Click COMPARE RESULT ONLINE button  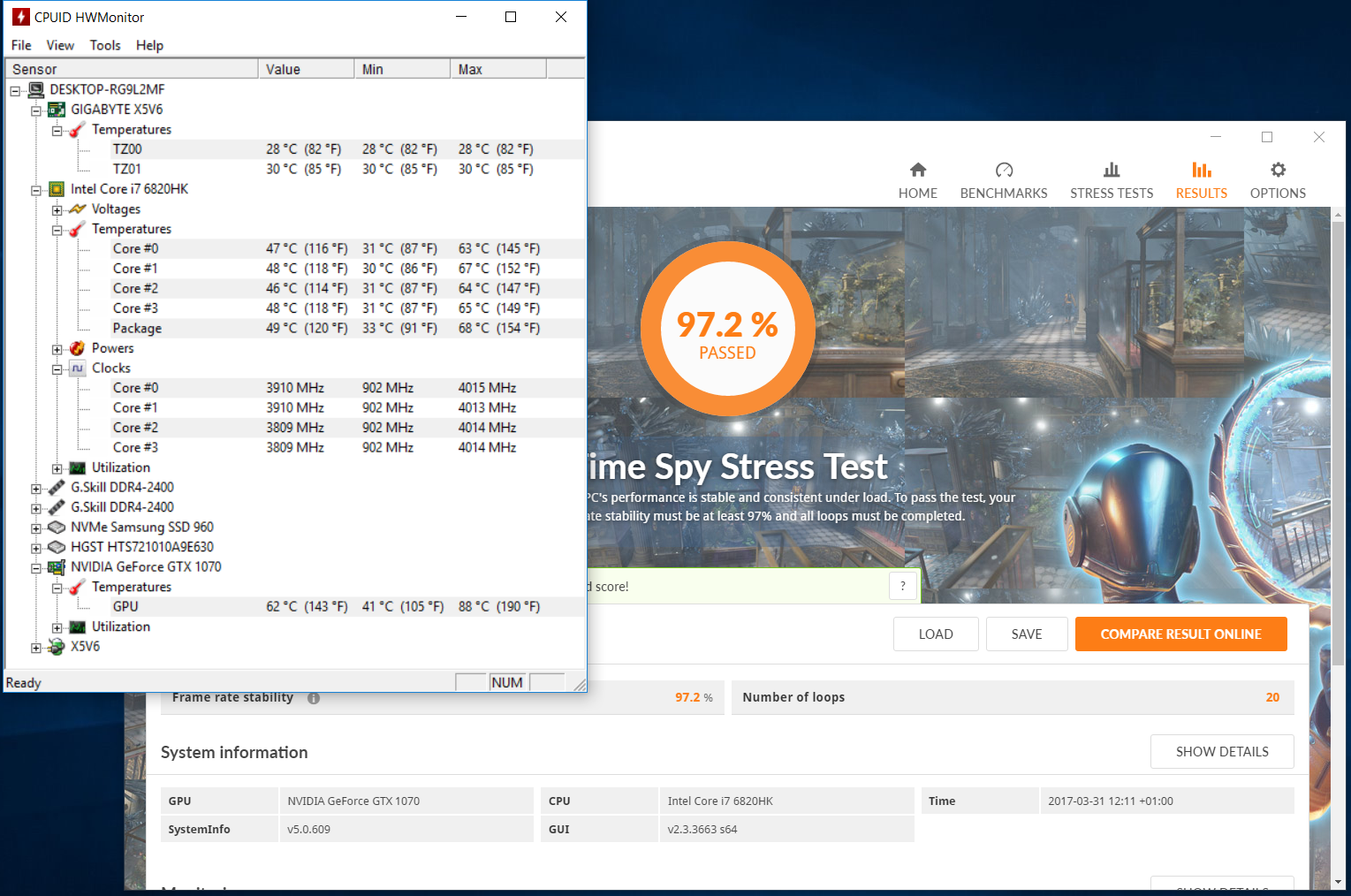pyautogui.click(x=1180, y=634)
